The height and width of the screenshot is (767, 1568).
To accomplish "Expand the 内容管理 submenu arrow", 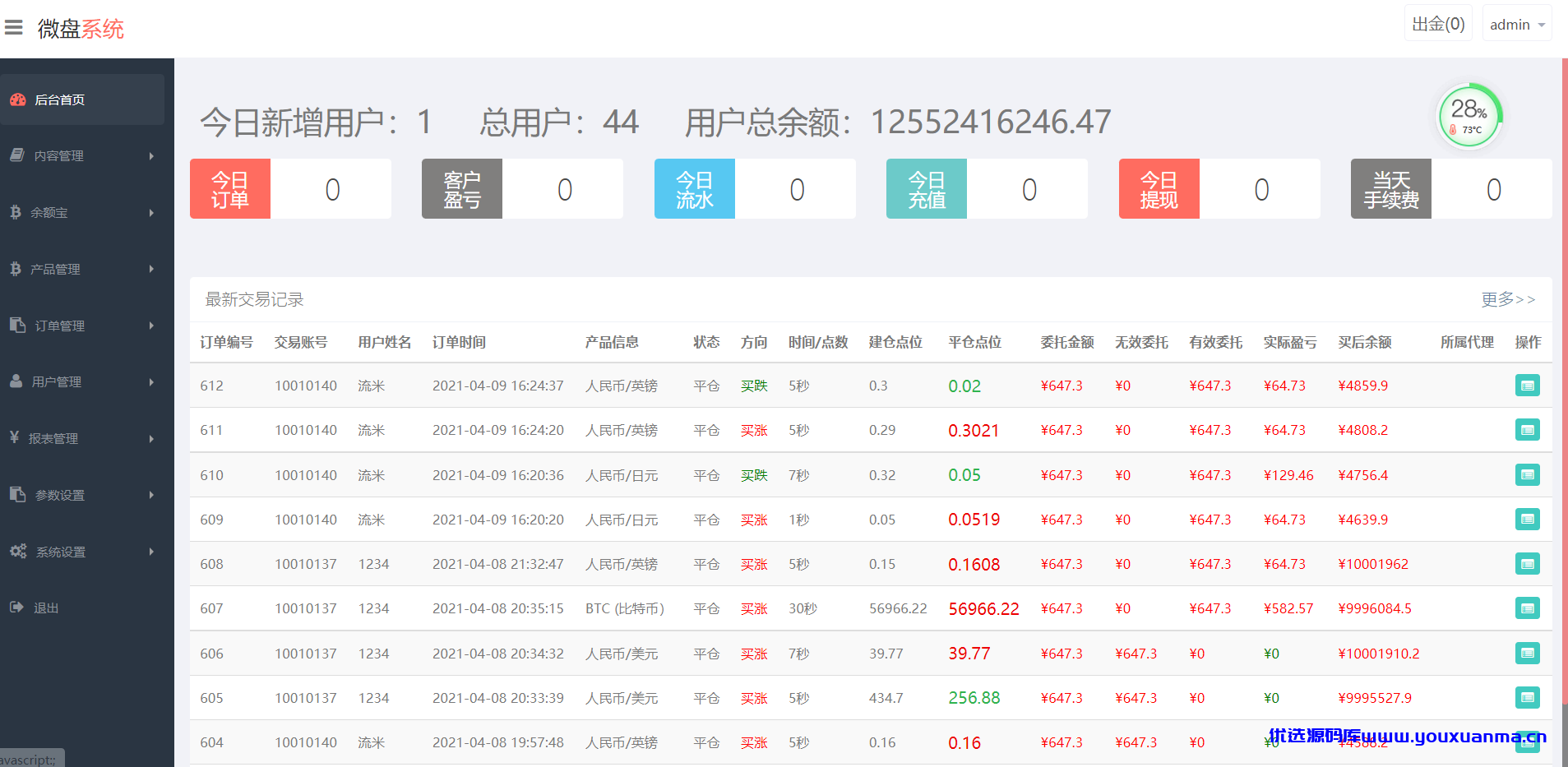I will 151,156.
